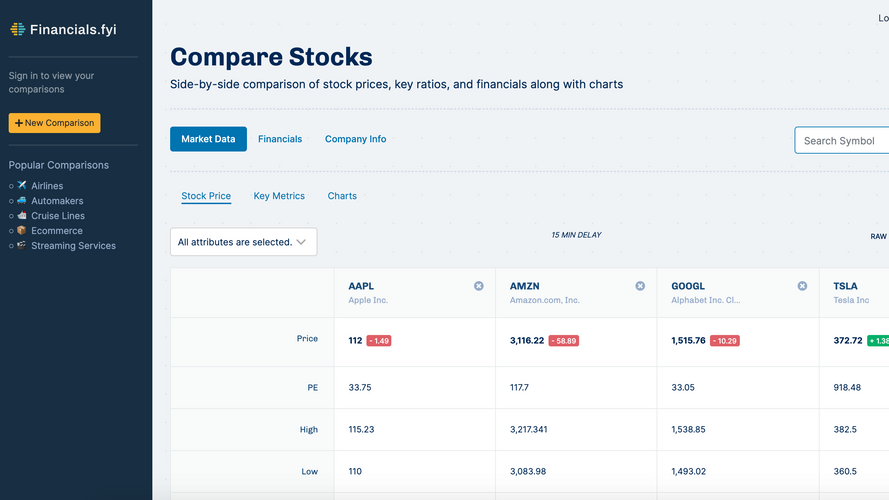Click the airplane icon beside Airlines
The image size is (889, 500).
(22, 185)
